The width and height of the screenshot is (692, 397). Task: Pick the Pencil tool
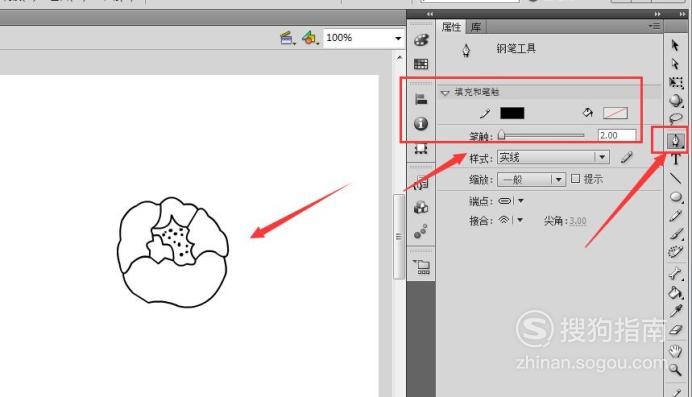pyautogui.click(x=676, y=216)
